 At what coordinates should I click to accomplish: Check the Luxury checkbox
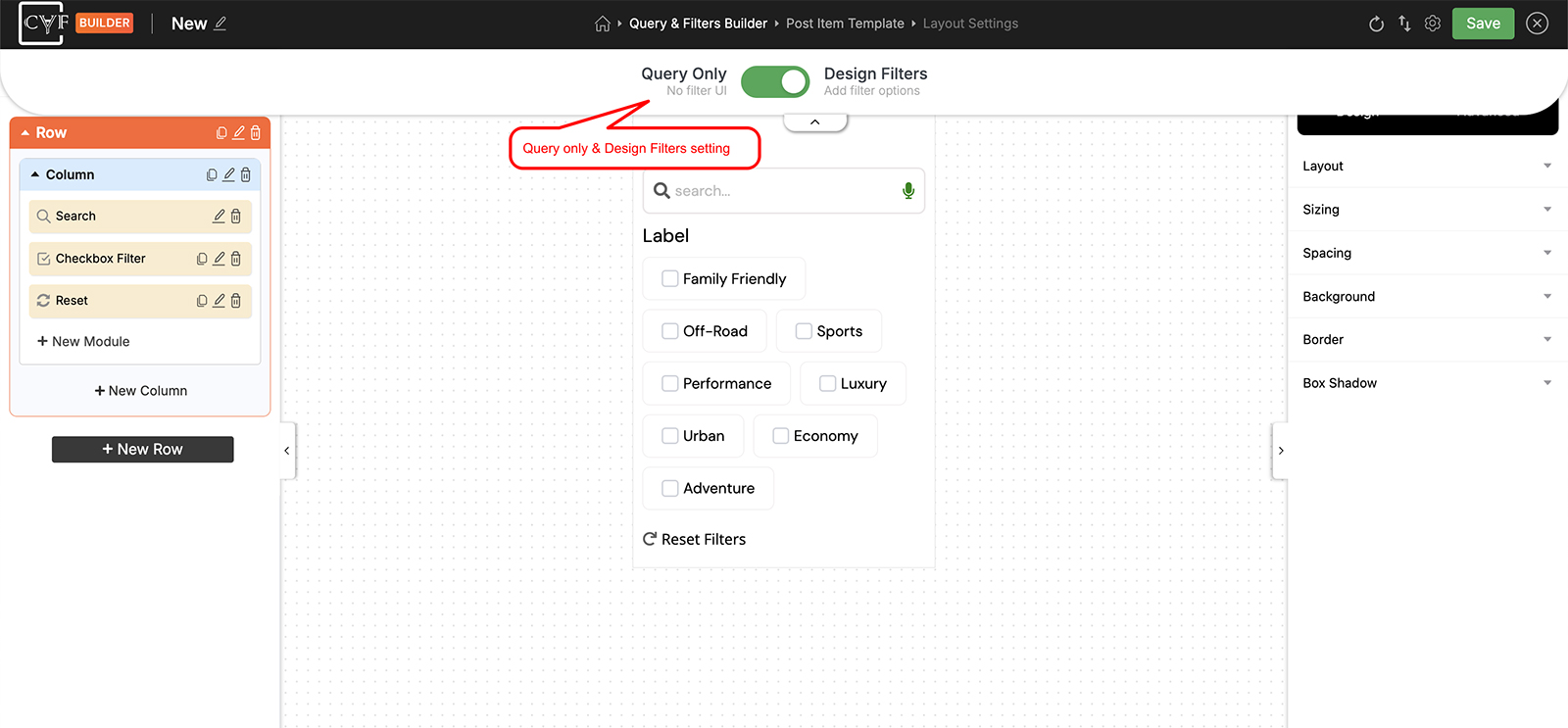point(827,384)
